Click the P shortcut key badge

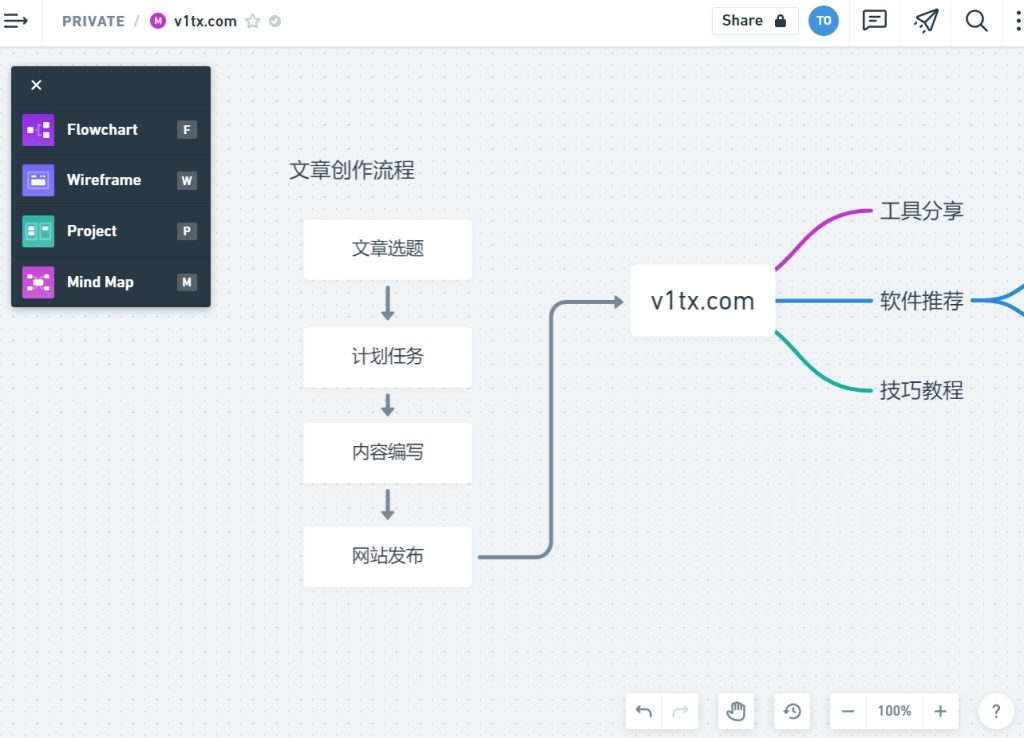coord(187,231)
